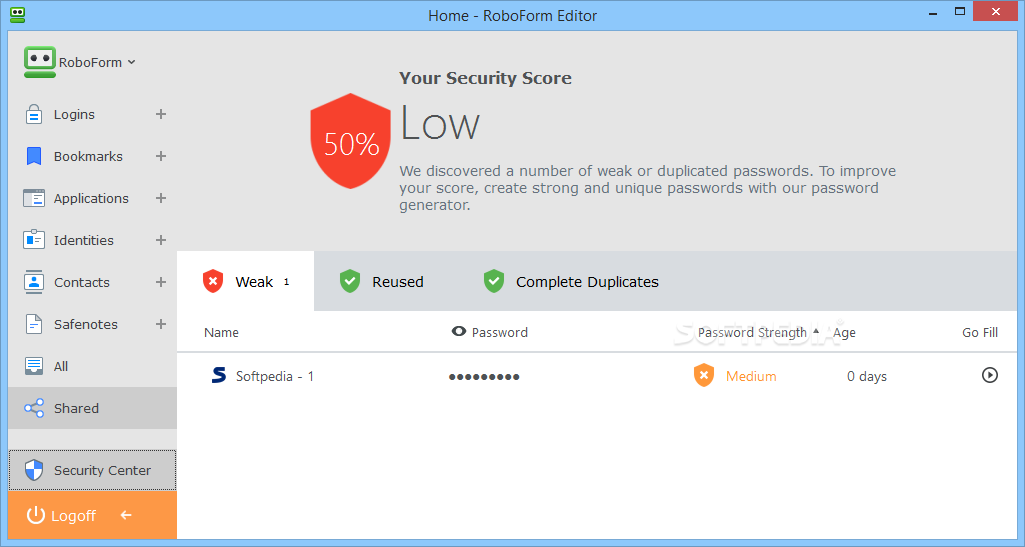The height and width of the screenshot is (547, 1025).
Task: Add a new Safenote with plus button
Action: (161, 324)
